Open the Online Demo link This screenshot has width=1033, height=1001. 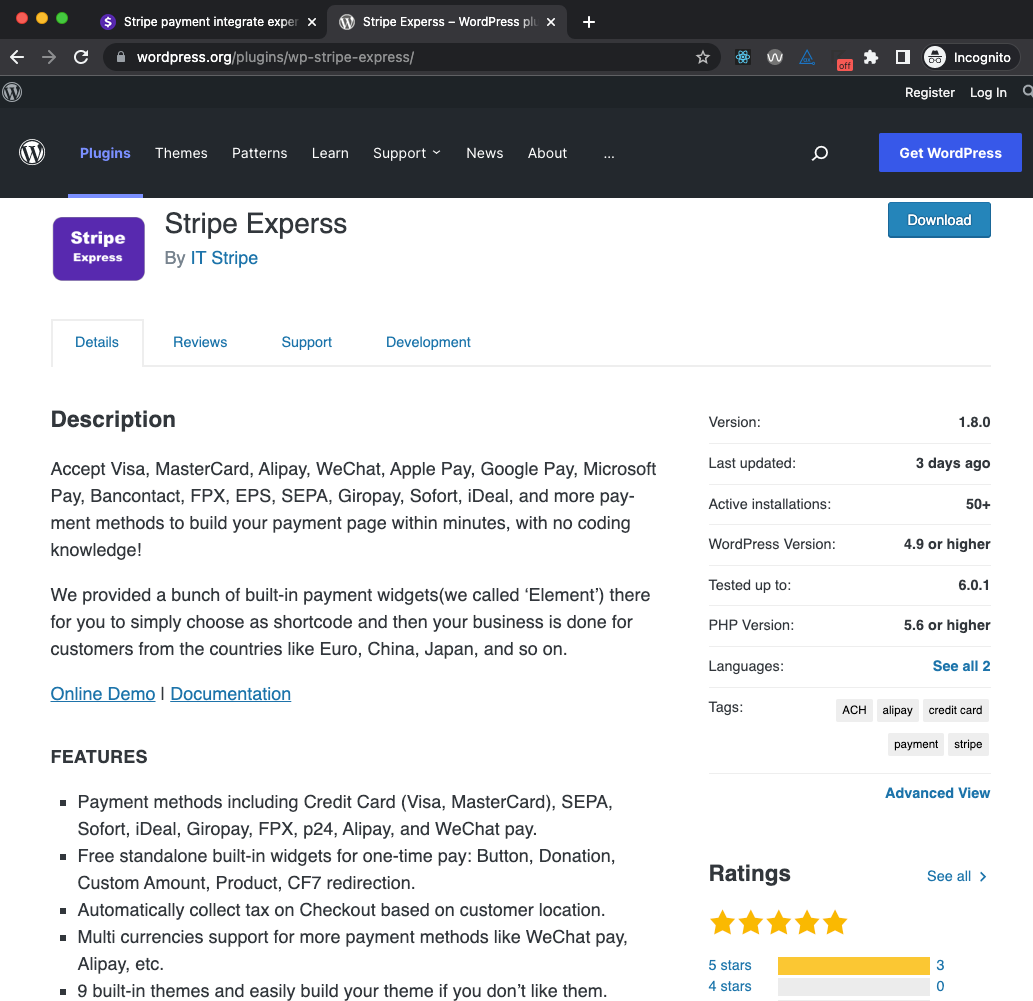point(103,694)
